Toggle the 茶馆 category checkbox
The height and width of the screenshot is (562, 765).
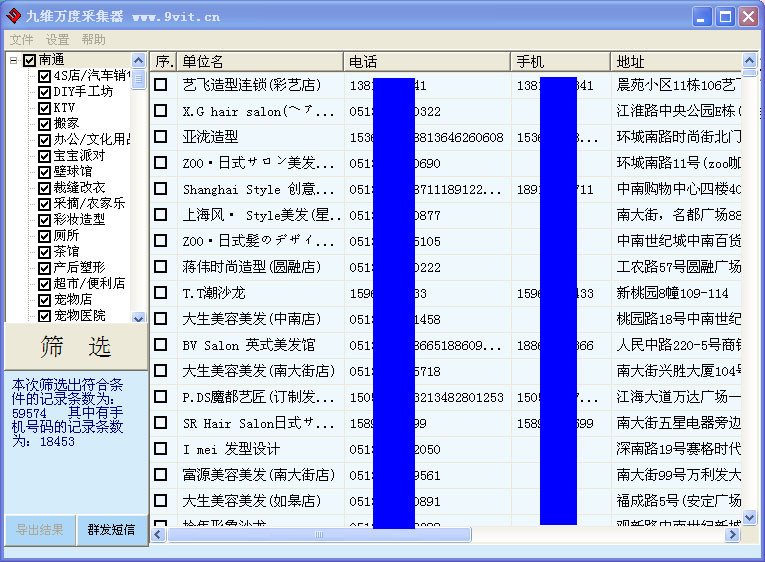point(44,252)
